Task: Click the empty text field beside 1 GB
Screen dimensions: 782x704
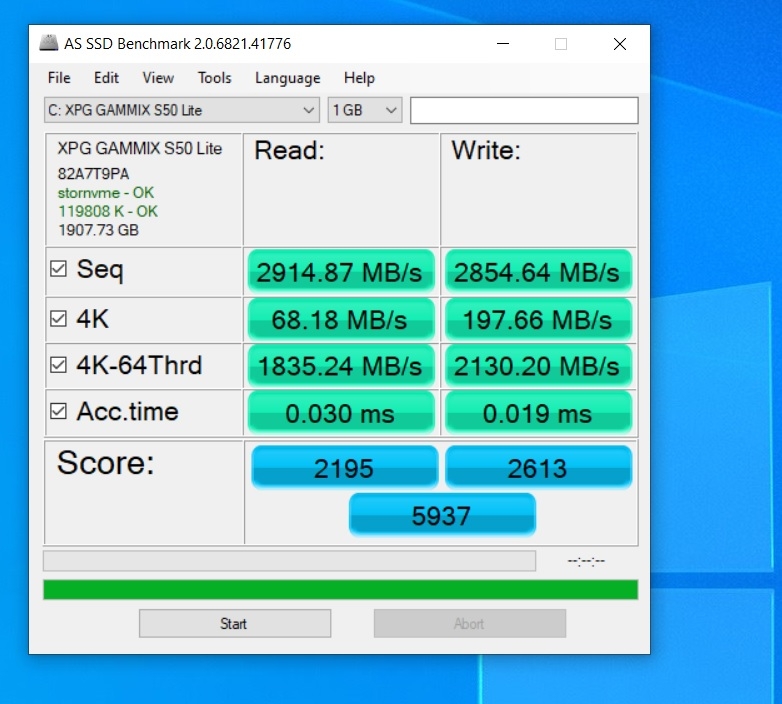Action: (524, 110)
